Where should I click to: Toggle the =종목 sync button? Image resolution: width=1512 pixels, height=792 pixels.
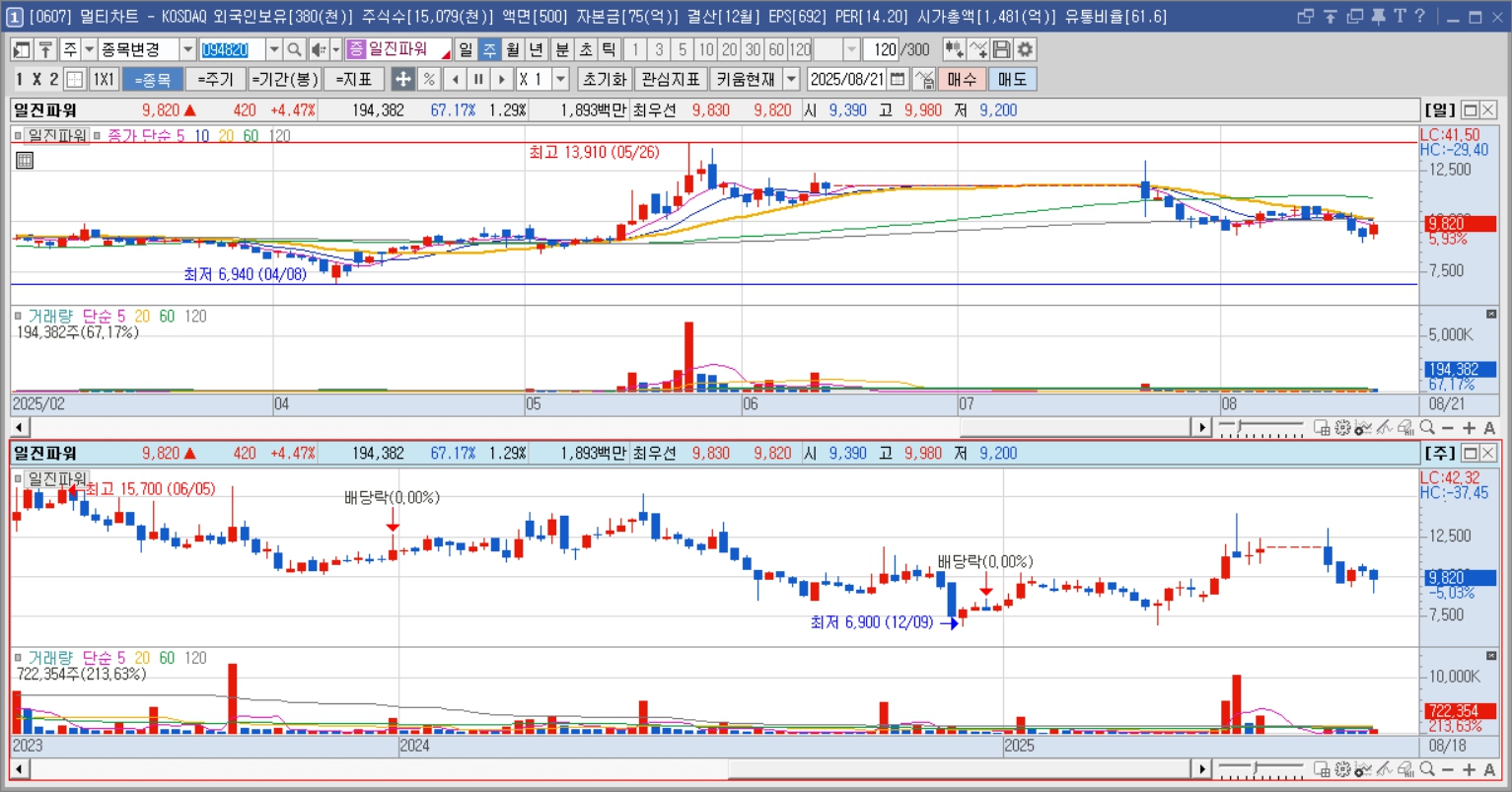[x=153, y=79]
